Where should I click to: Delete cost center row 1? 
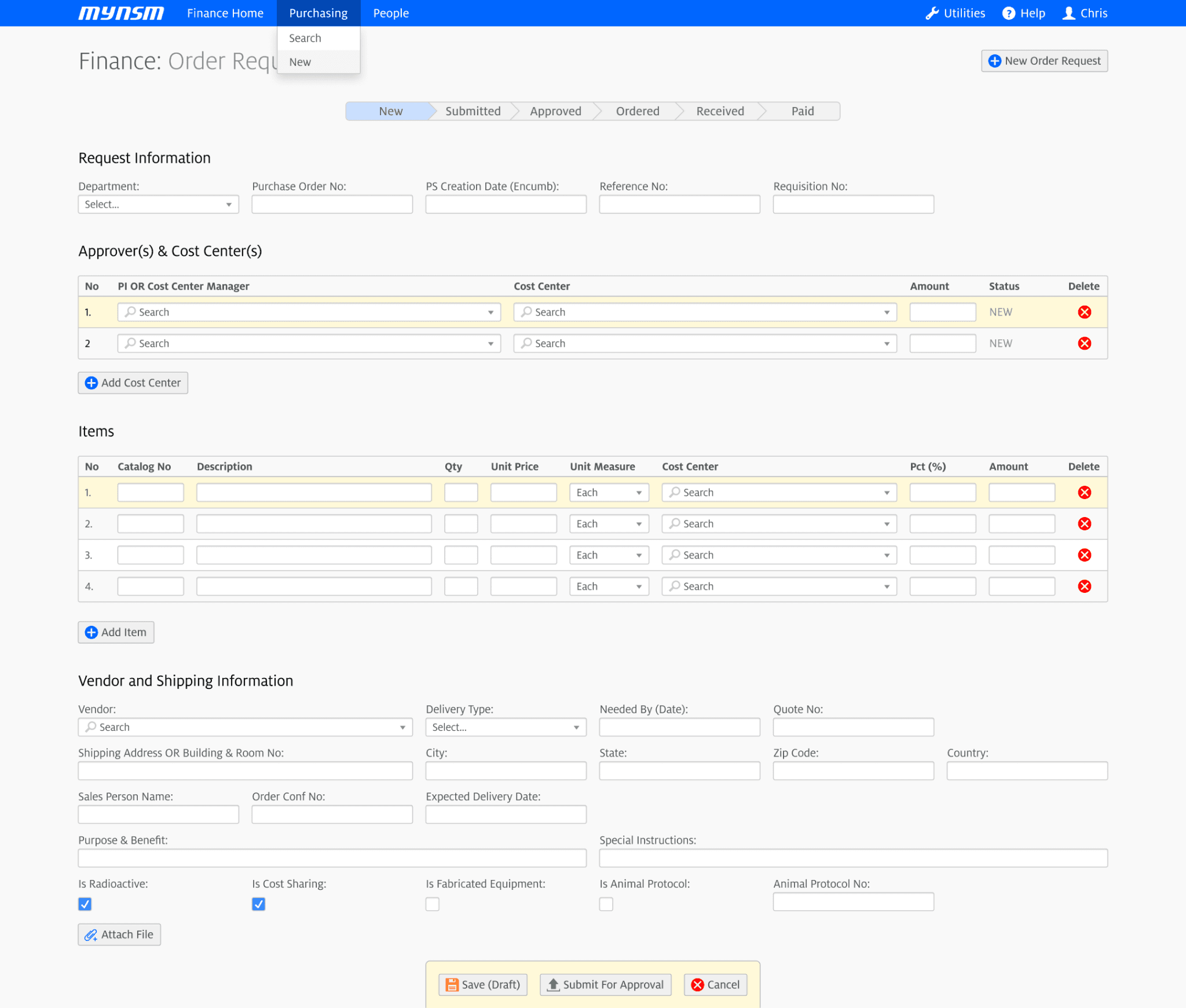pos(1084,312)
